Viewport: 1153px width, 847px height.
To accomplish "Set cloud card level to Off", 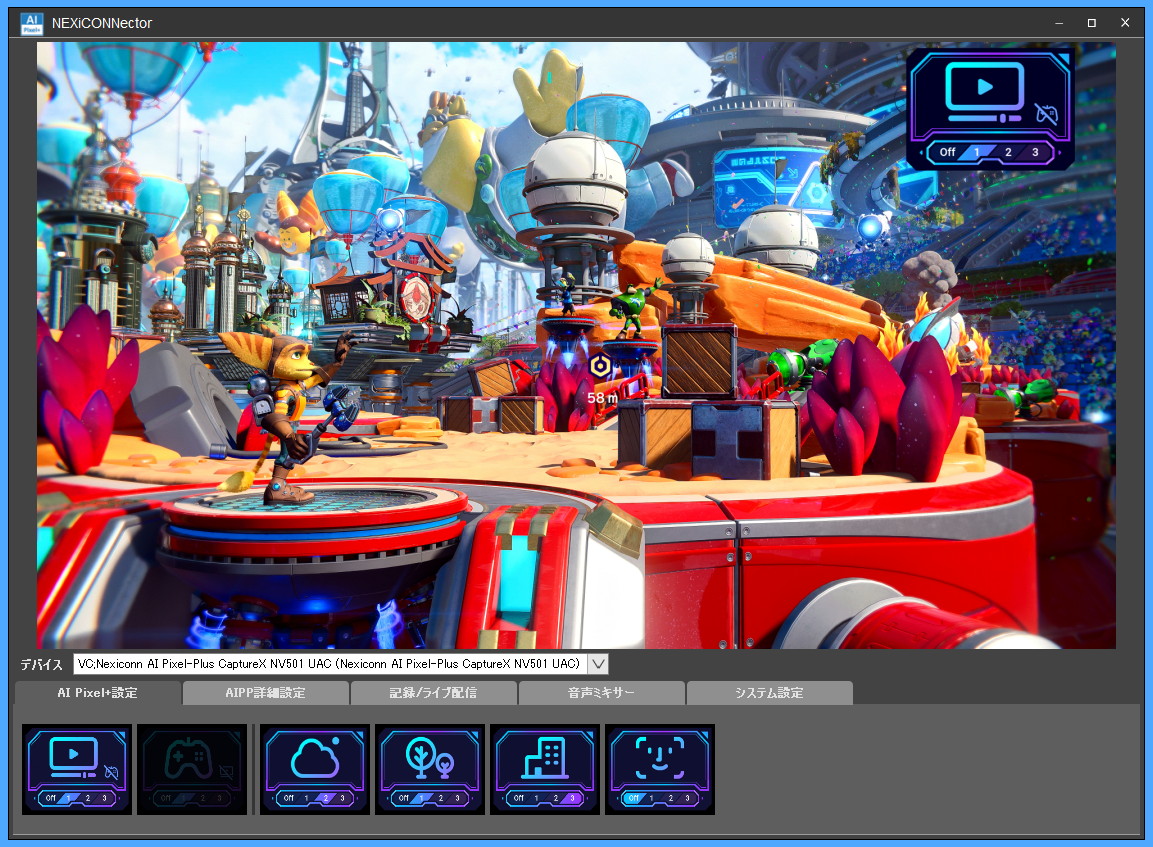I will point(289,798).
